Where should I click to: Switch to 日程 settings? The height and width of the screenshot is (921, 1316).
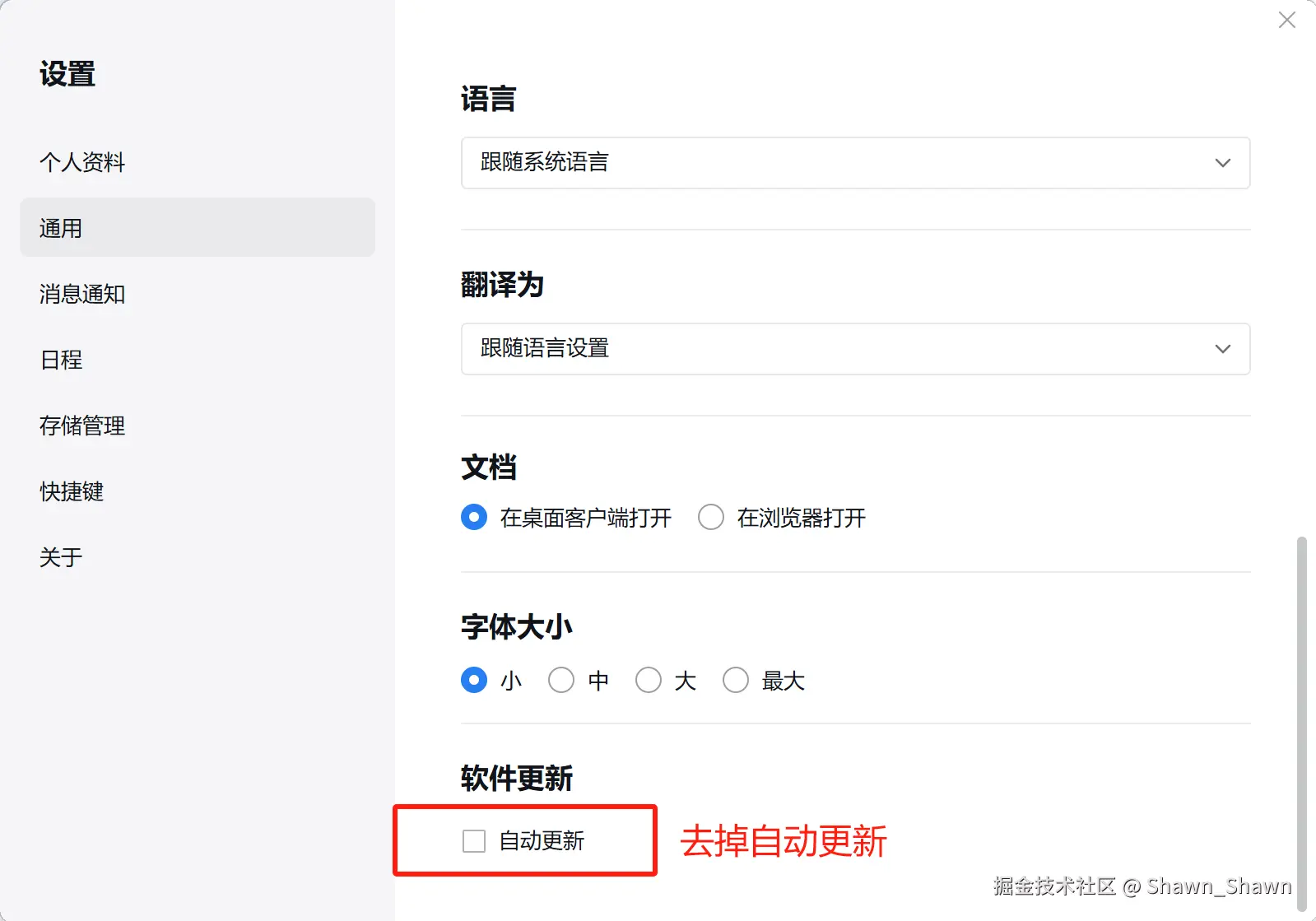pyautogui.click(x=62, y=360)
